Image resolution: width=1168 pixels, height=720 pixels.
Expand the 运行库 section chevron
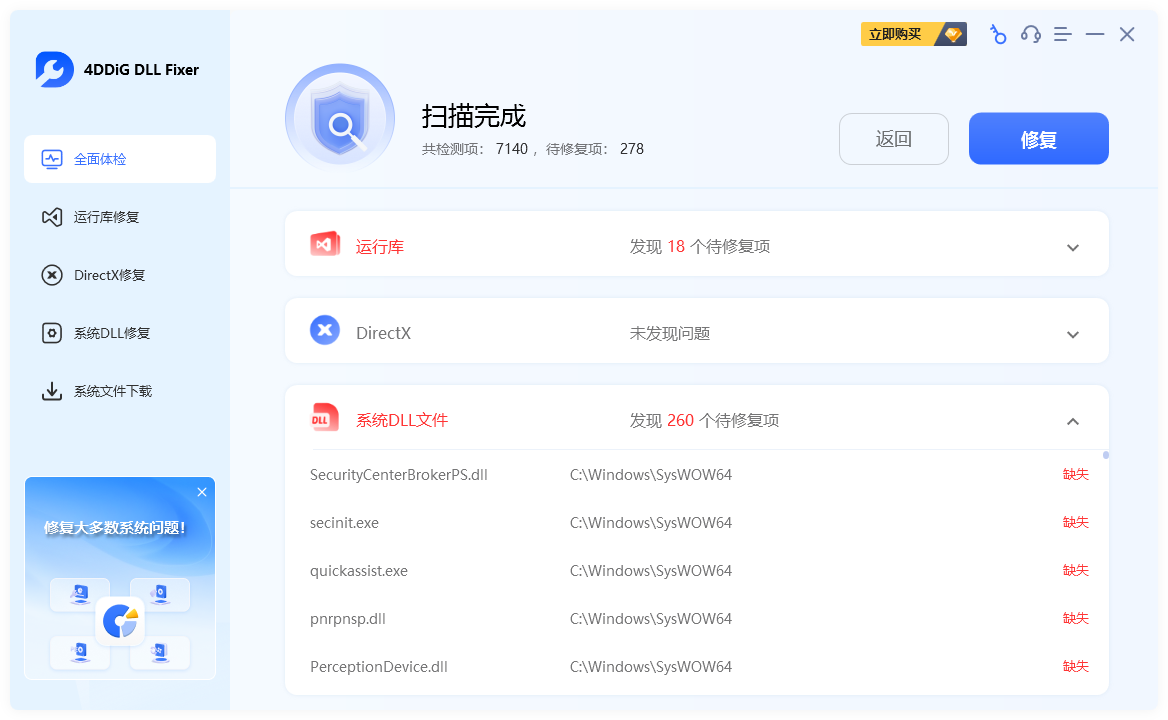tap(1073, 248)
